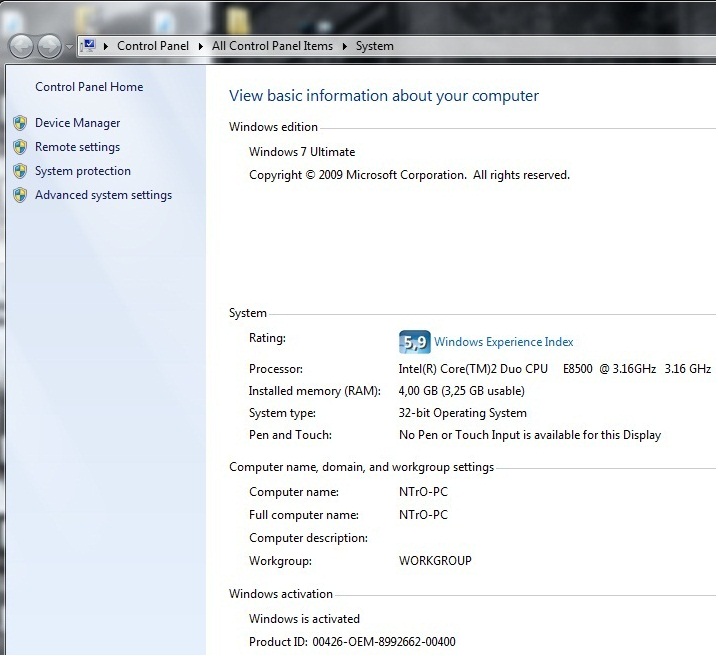Open the recent pages dropdown arrow

[69, 46]
